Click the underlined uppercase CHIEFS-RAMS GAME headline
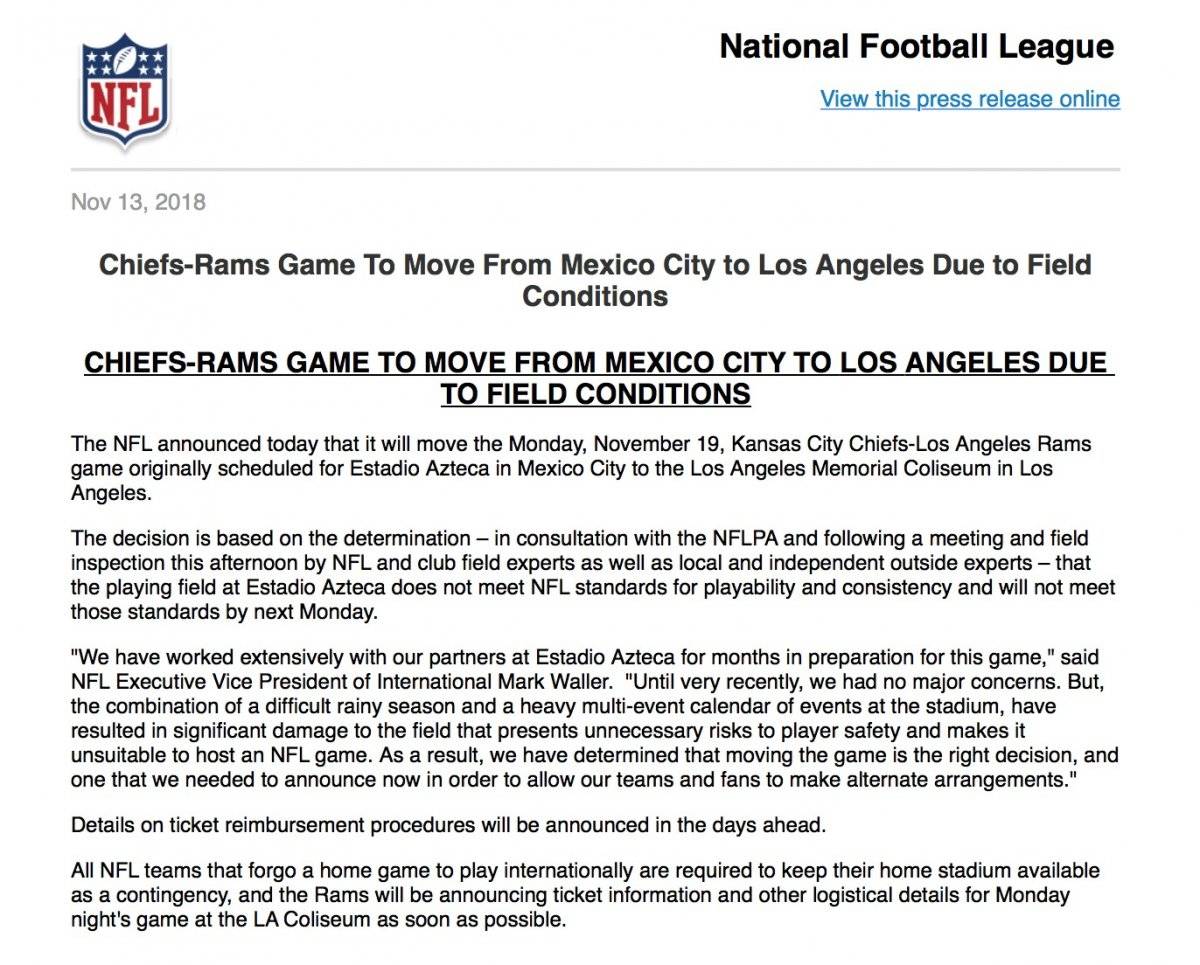1200x965 pixels. pyautogui.click(x=596, y=378)
